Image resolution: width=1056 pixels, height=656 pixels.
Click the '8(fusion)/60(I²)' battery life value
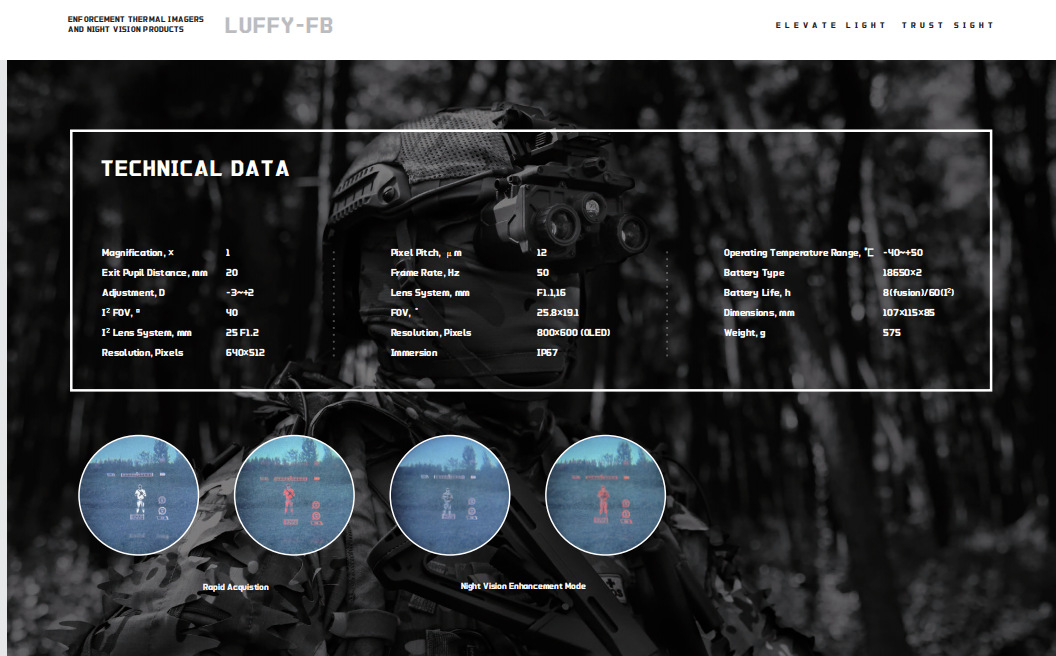(x=919, y=292)
